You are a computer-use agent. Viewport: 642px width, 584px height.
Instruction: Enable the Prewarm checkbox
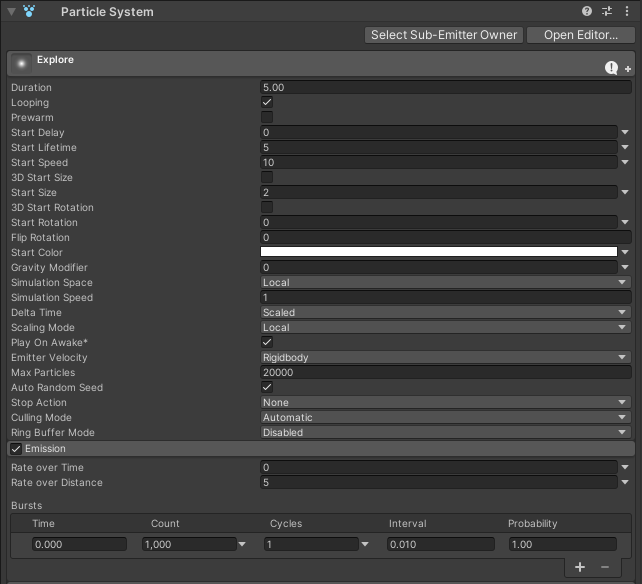pos(267,117)
